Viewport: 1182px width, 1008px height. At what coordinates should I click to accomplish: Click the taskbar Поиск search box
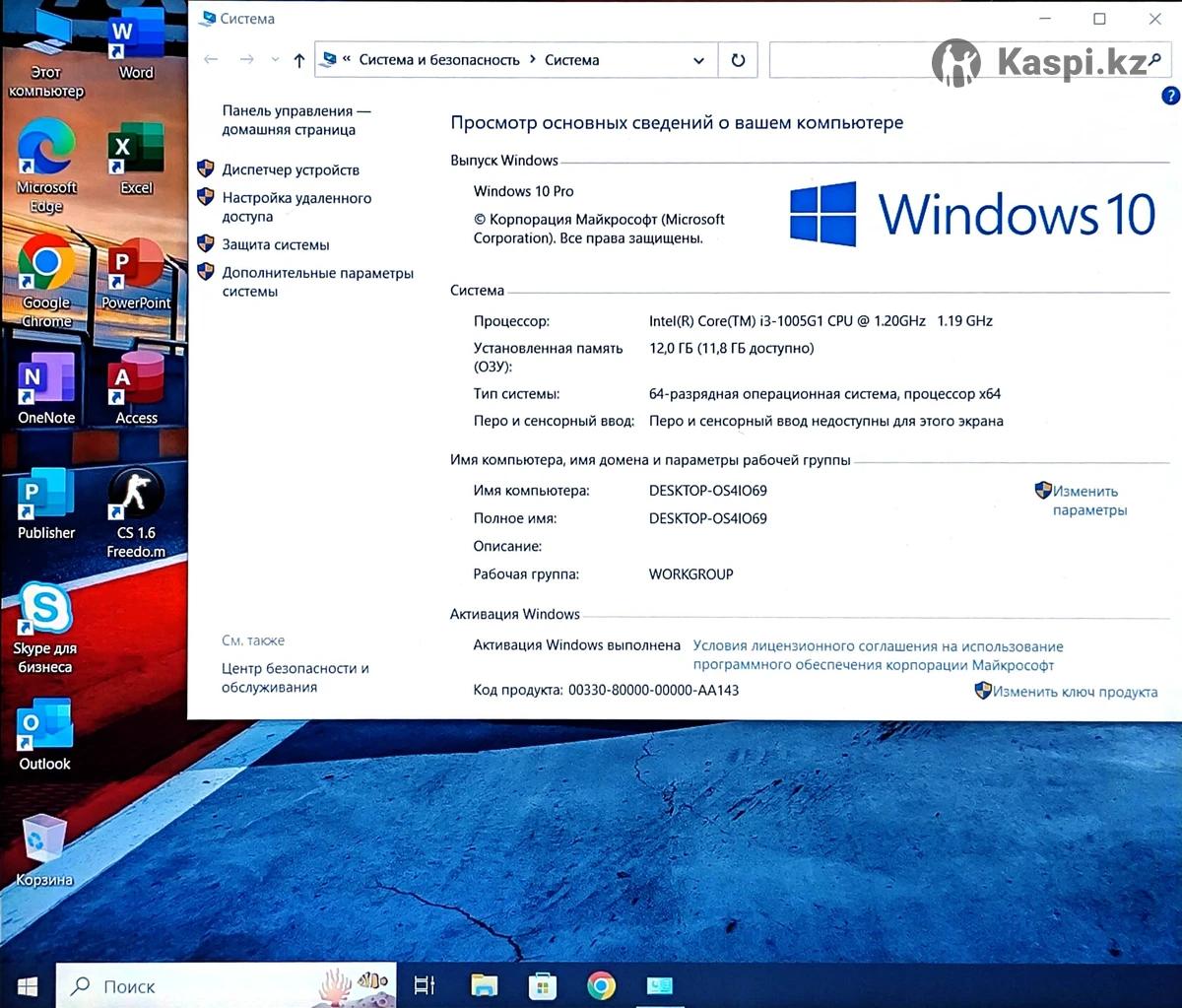tap(228, 985)
